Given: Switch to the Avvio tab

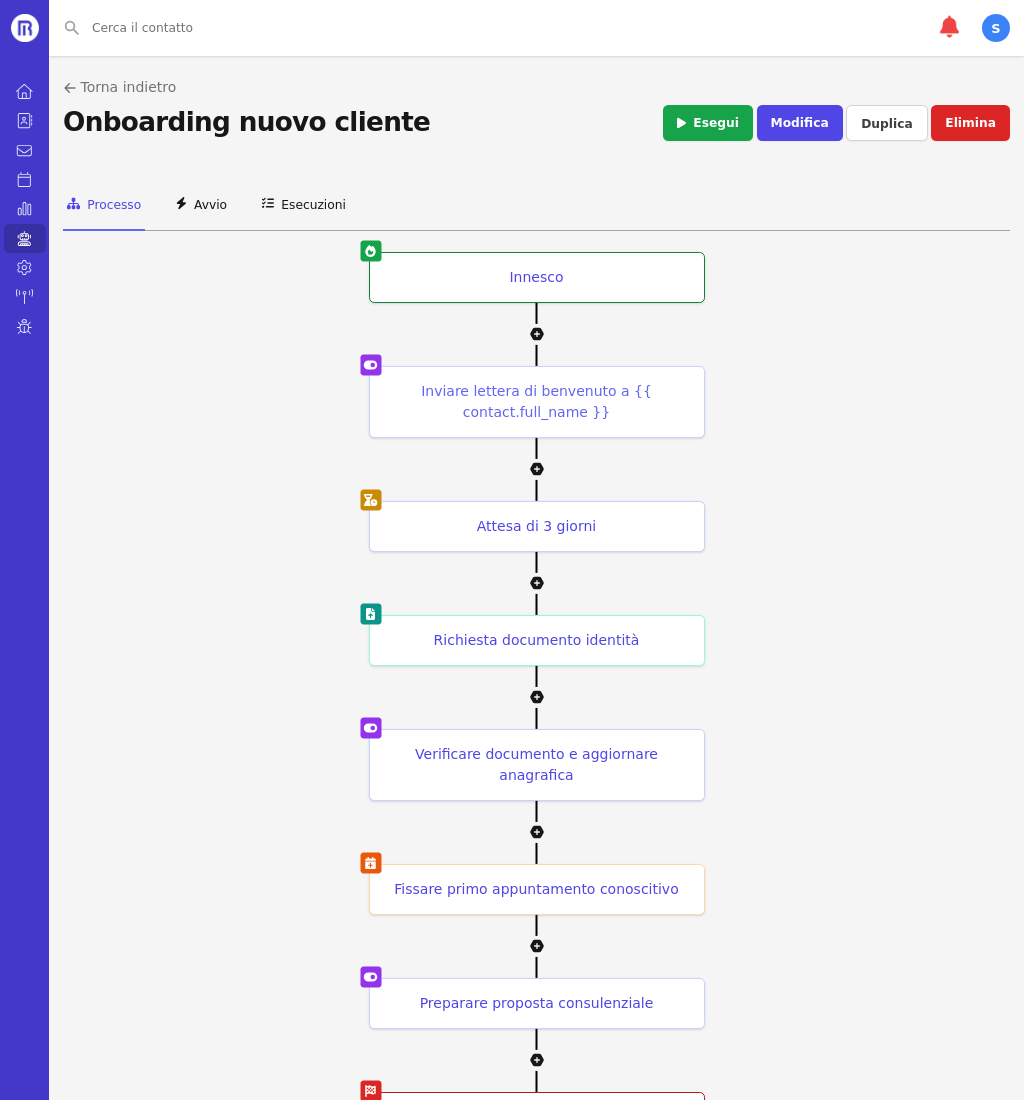Looking at the screenshot, I should 200,204.
